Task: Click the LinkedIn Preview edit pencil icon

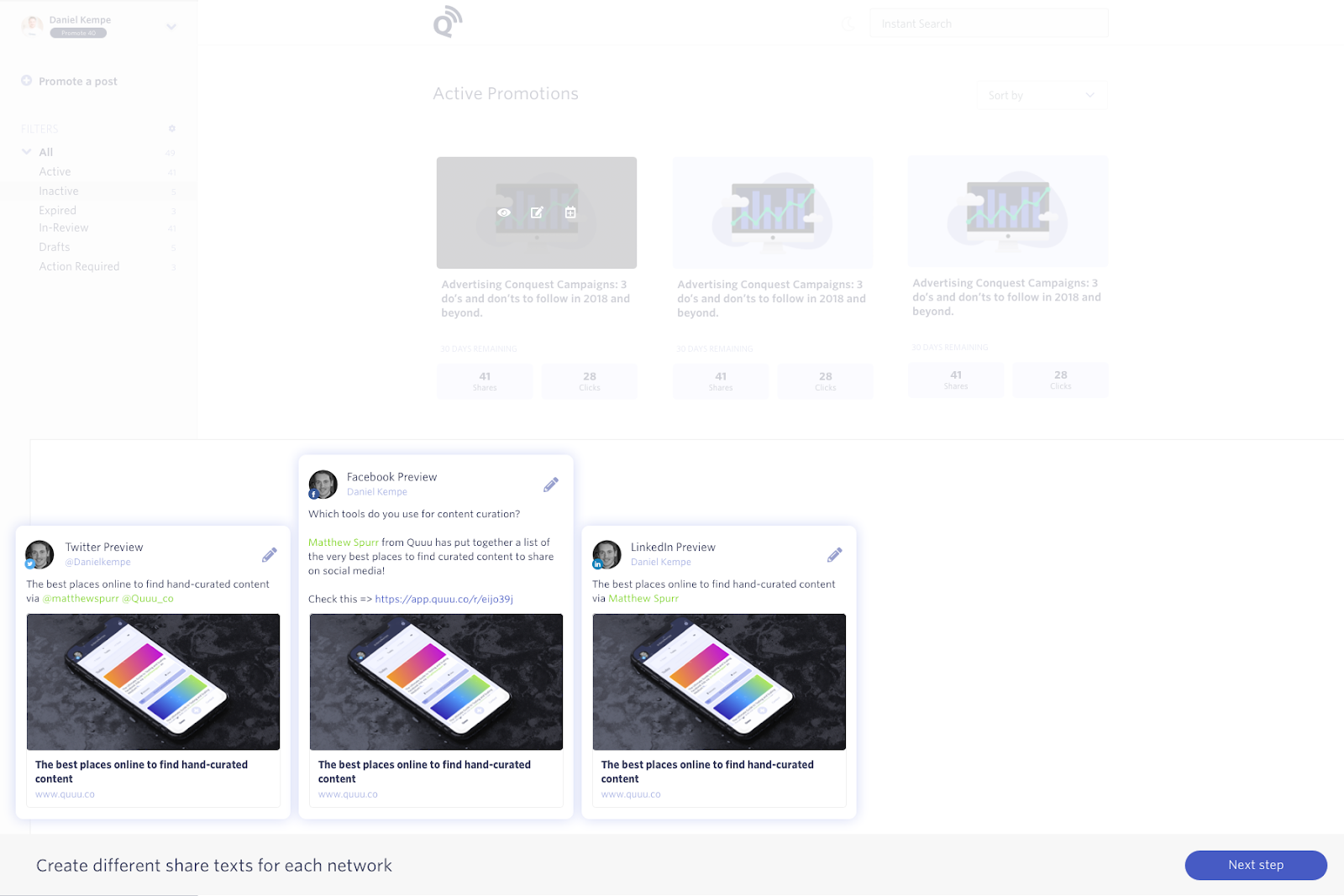Action: pos(834,555)
